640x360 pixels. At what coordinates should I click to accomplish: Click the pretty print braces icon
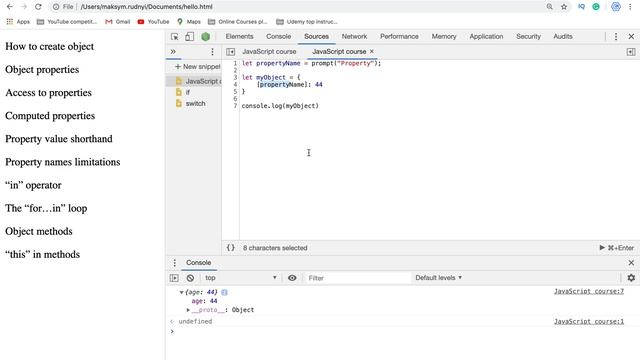(x=231, y=248)
